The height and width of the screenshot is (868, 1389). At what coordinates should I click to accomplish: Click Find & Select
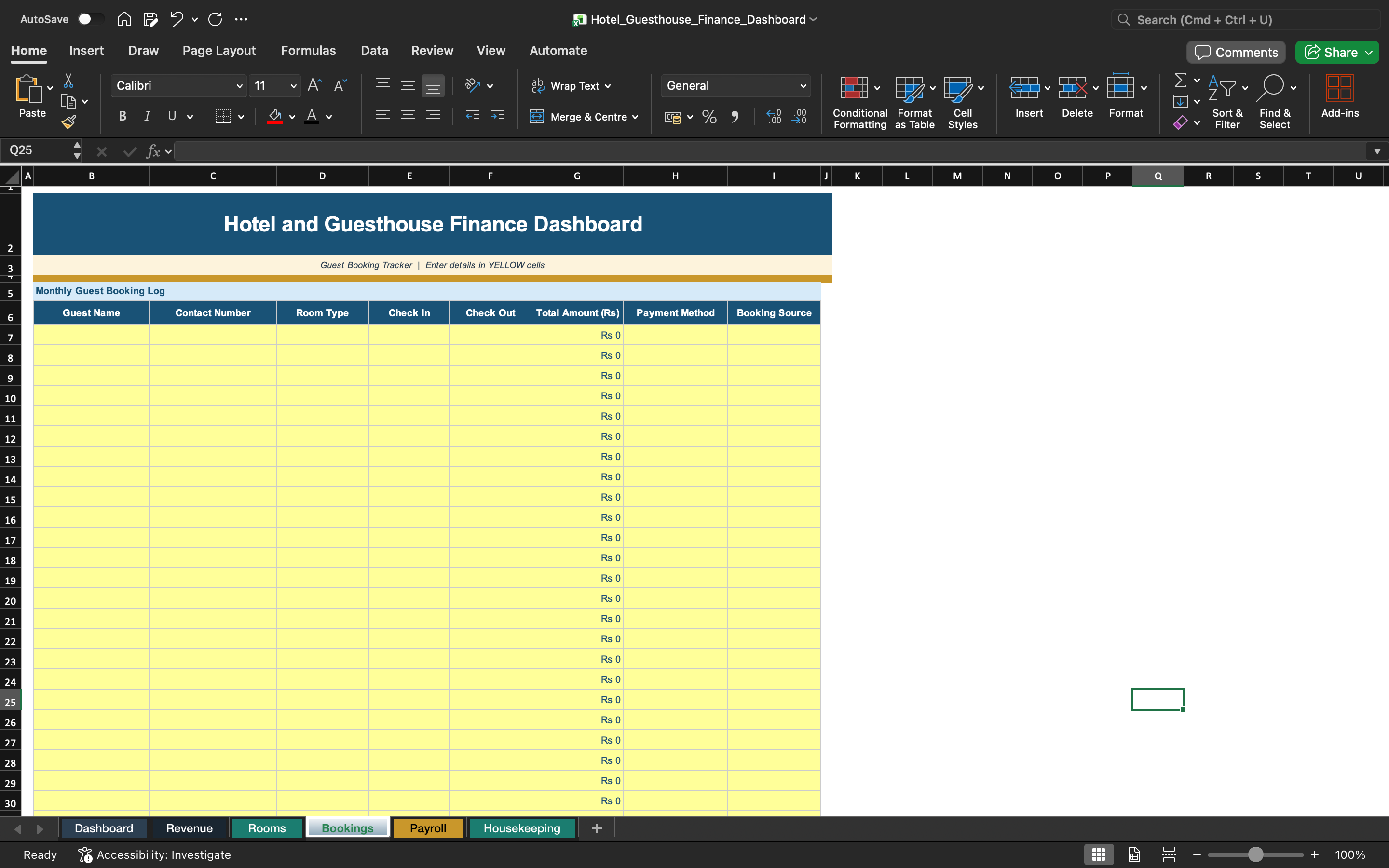tap(1275, 102)
